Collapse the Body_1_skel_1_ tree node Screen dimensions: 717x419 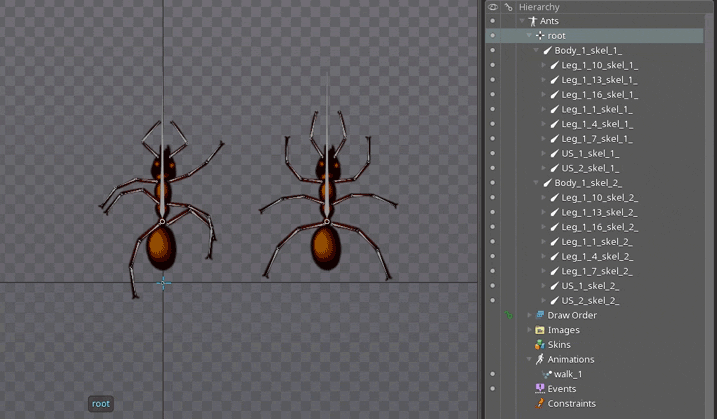(537, 50)
